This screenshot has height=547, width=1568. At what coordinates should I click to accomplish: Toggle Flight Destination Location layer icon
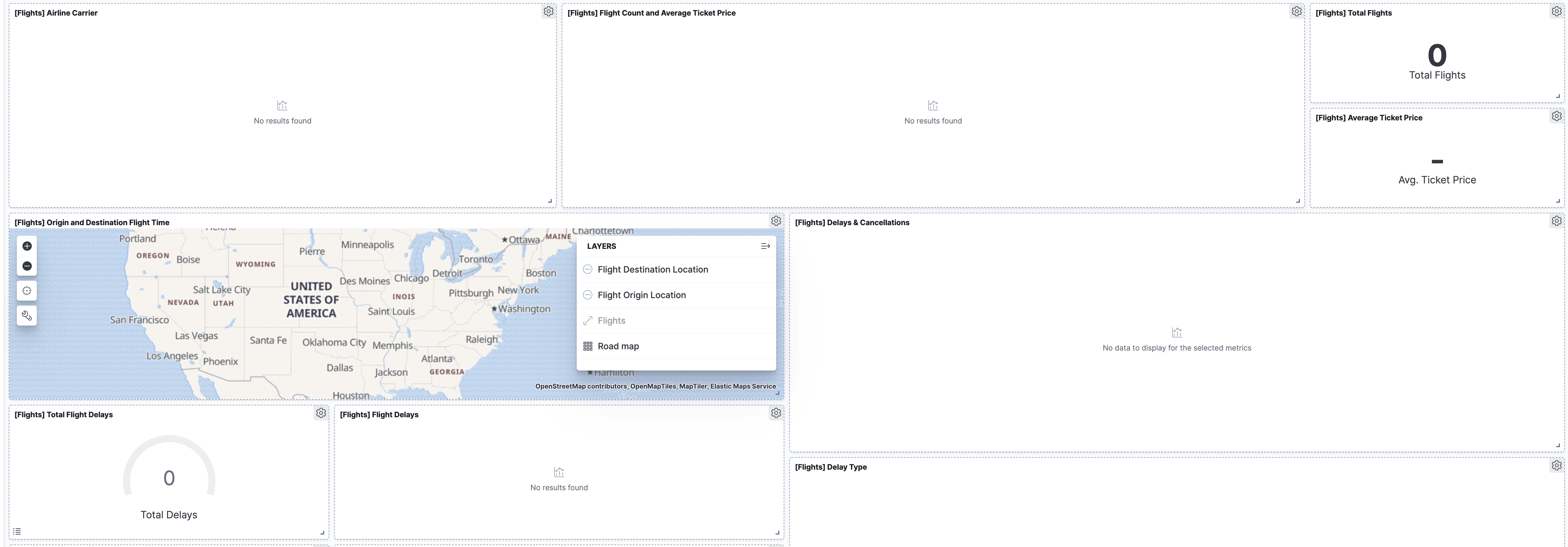(587, 269)
